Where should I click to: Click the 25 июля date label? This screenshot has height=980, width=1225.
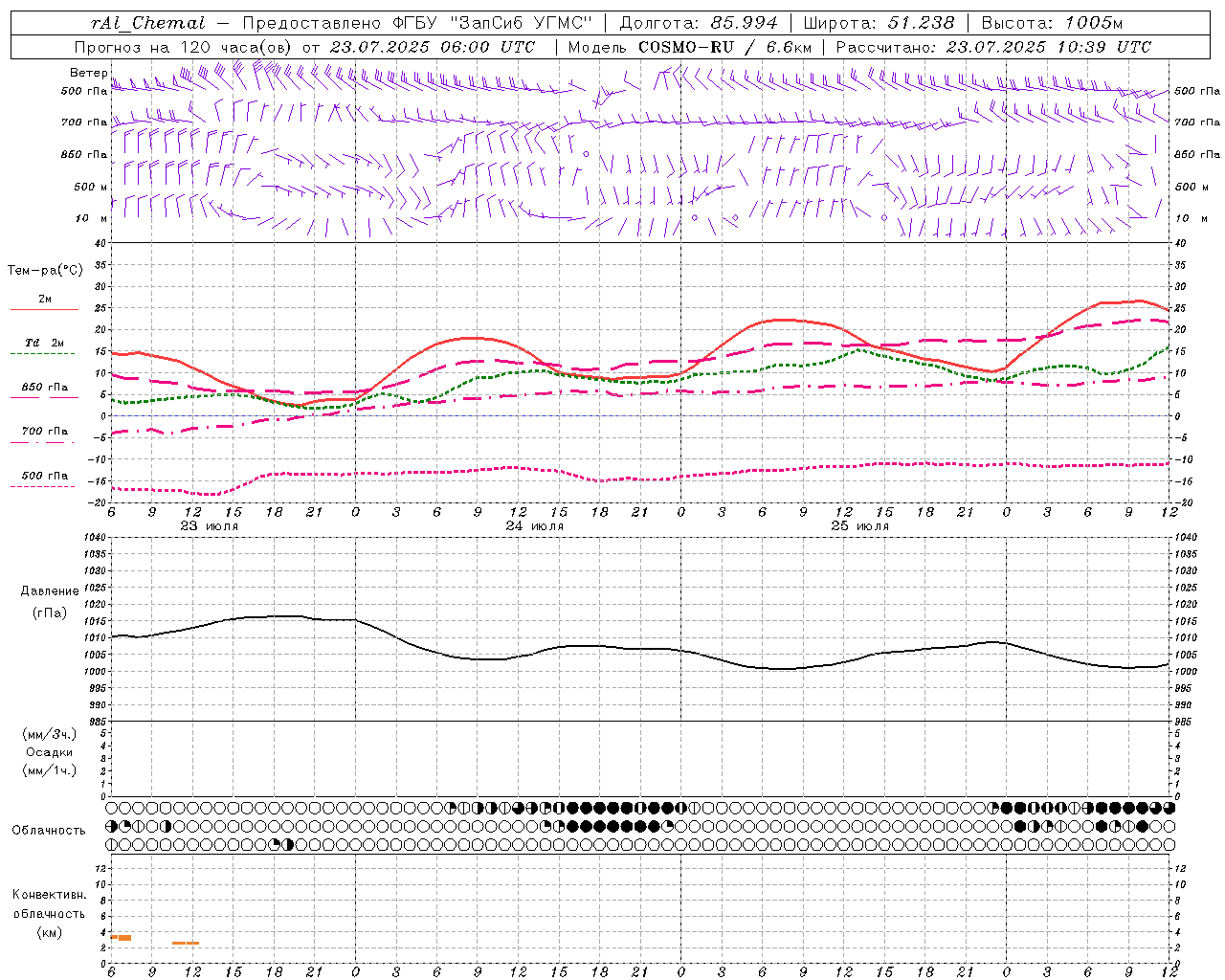tap(859, 526)
